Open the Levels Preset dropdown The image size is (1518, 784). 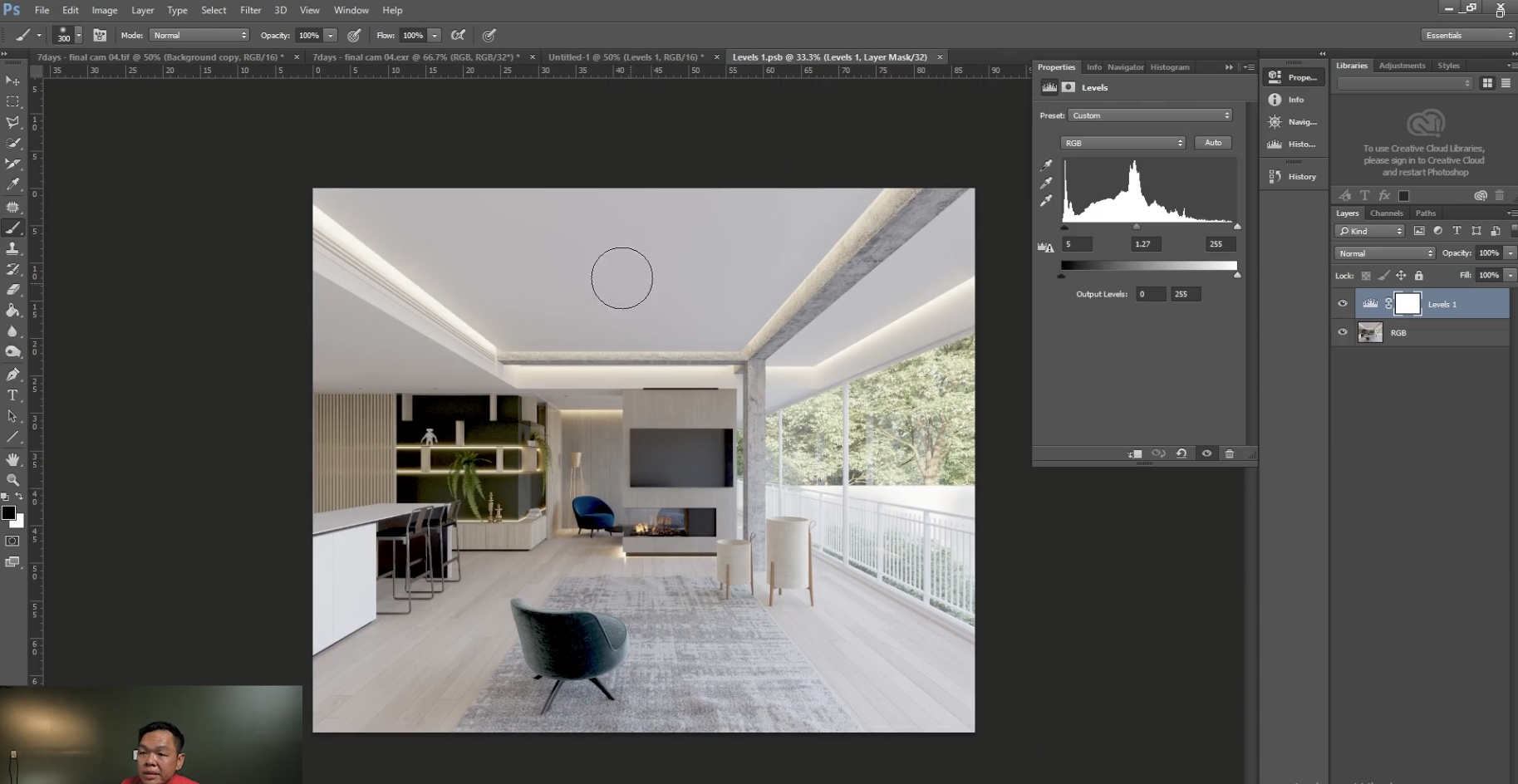(x=1150, y=115)
